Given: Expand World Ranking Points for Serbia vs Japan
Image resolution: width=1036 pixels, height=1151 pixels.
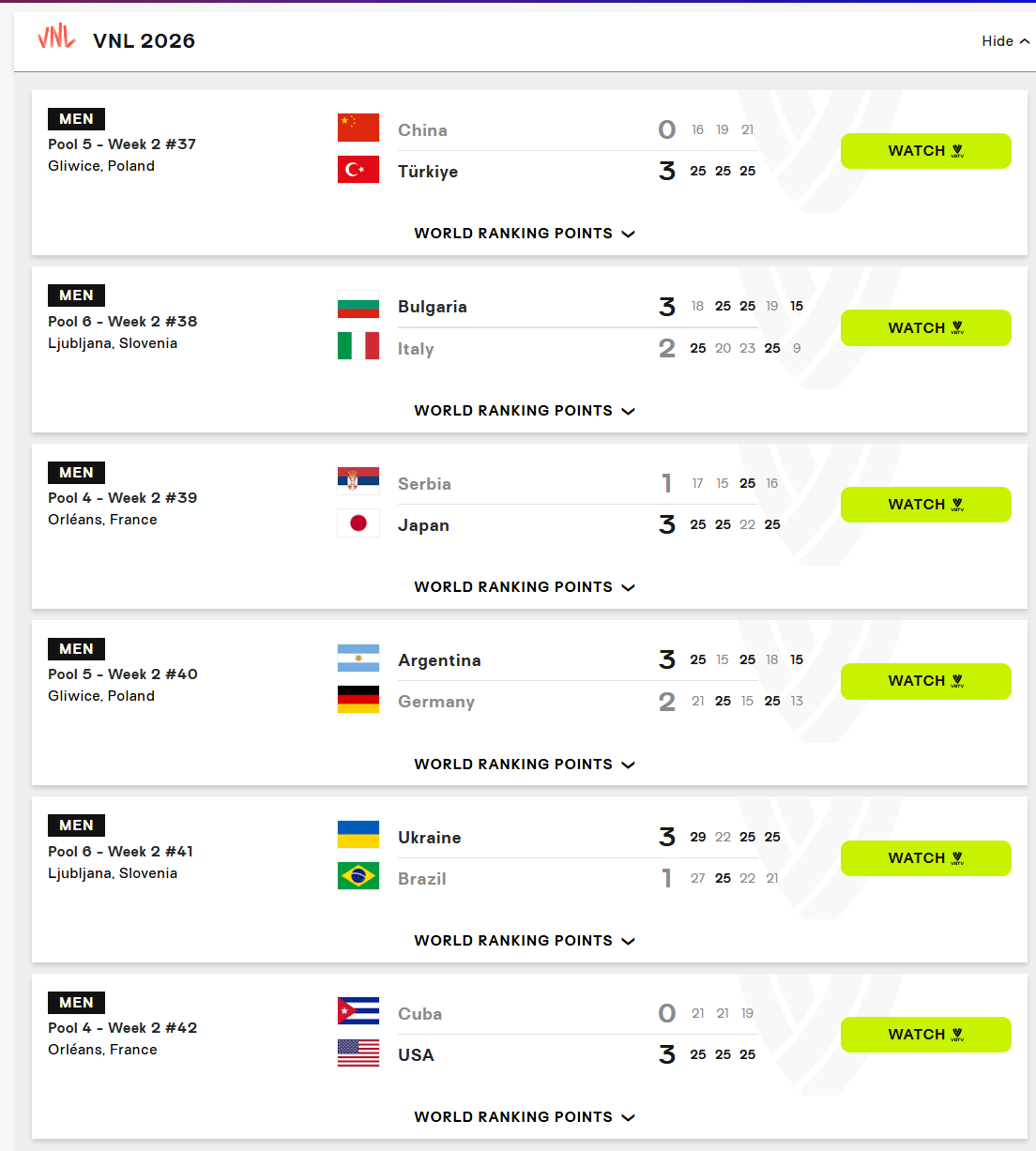Looking at the screenshot, I should [x=525, y=587].
